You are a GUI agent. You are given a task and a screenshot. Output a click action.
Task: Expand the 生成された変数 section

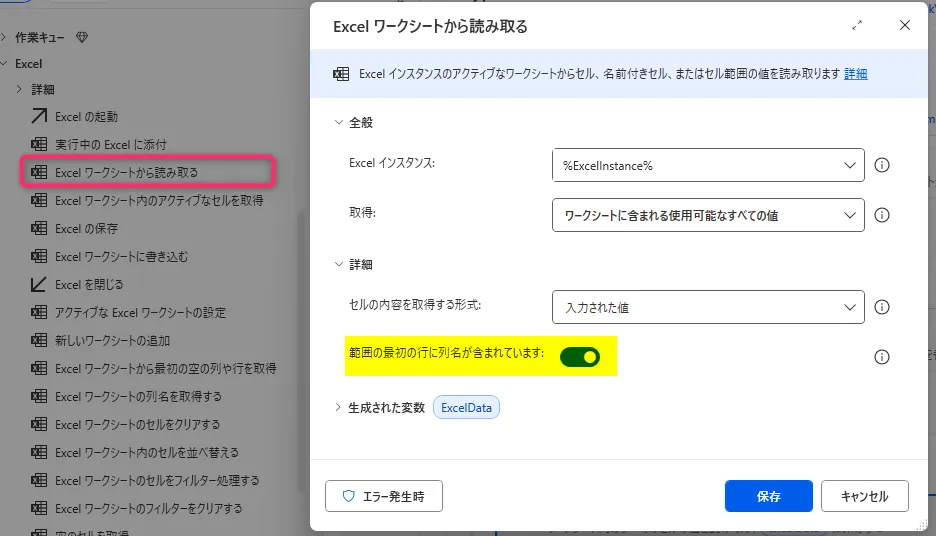(x=338, y=408)
